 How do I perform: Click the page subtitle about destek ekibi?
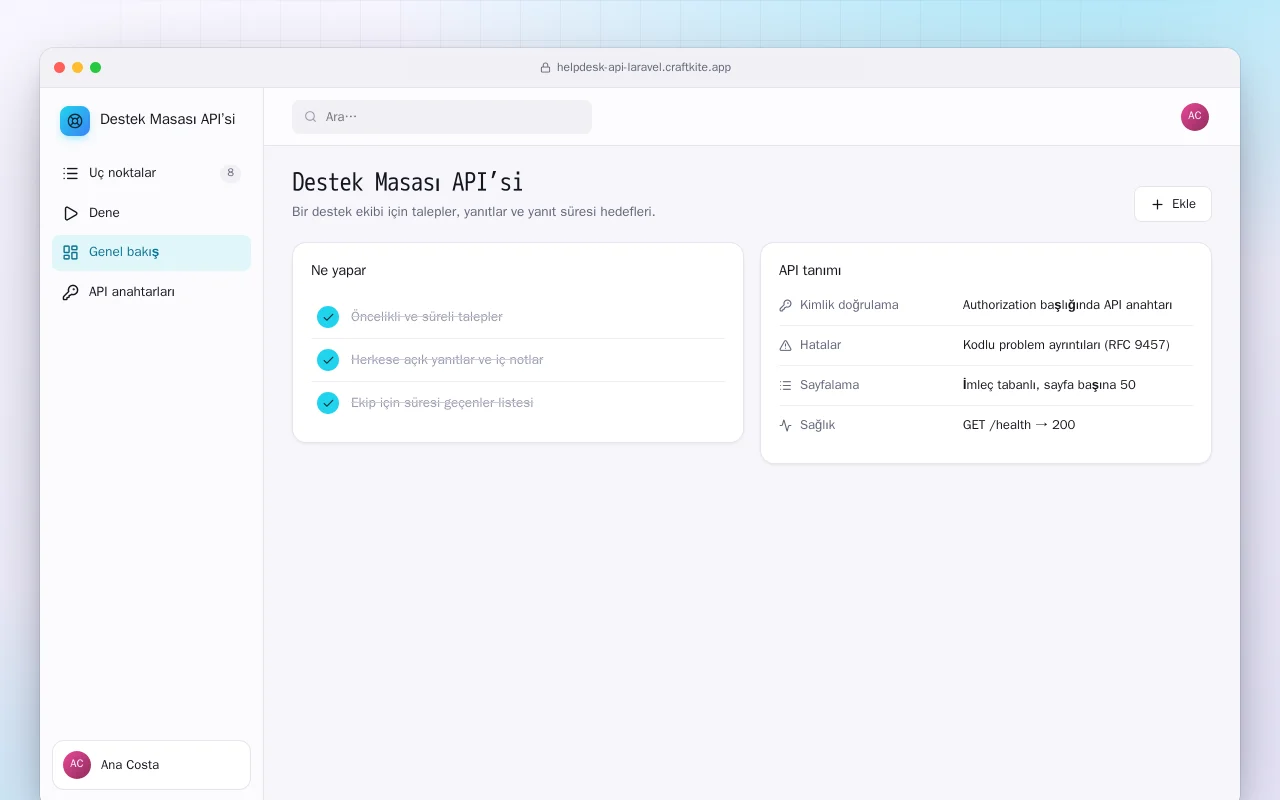coord(474,212)
